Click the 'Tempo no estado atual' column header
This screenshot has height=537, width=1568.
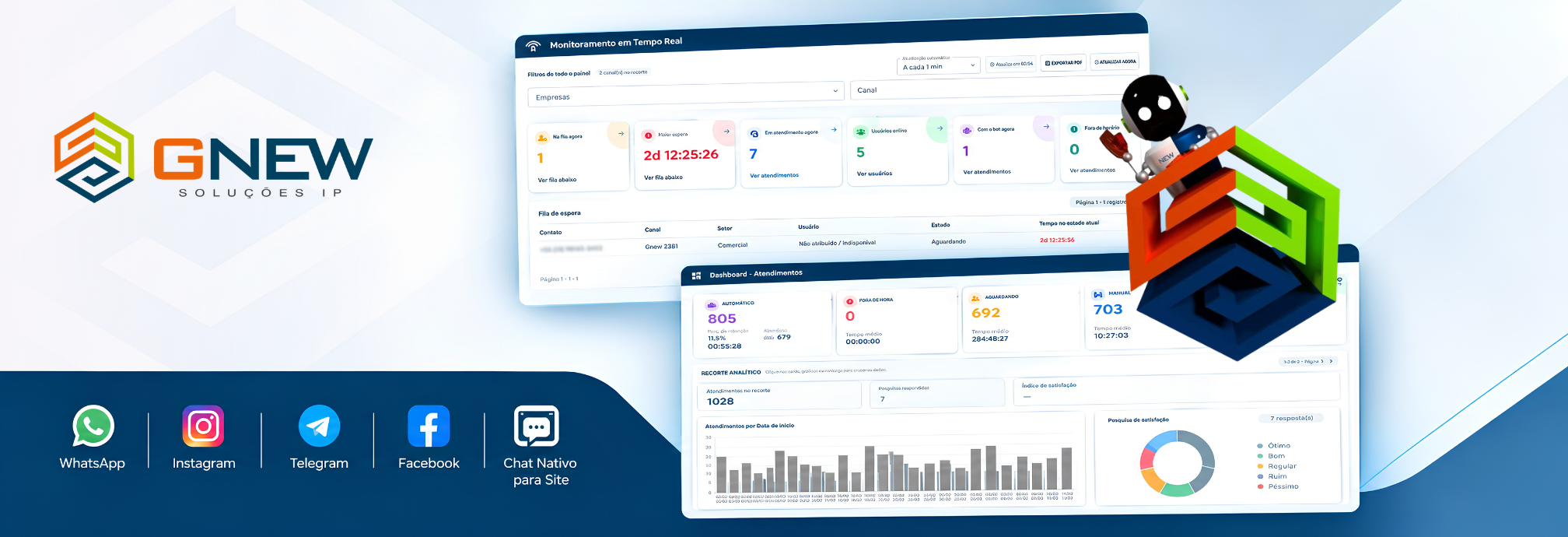tap(1069, 223)
